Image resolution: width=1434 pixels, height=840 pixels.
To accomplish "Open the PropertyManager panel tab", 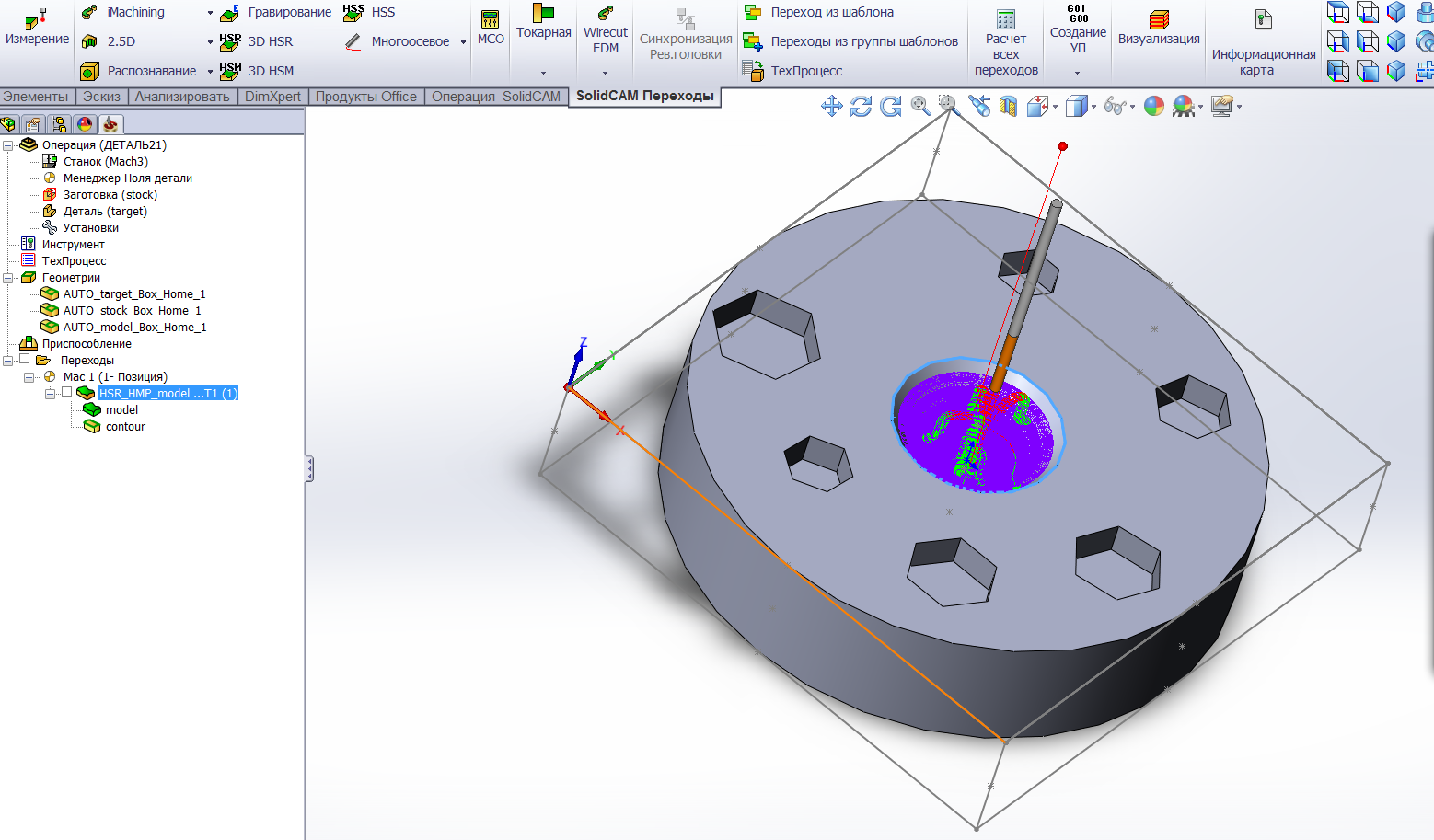I will 33,124.
